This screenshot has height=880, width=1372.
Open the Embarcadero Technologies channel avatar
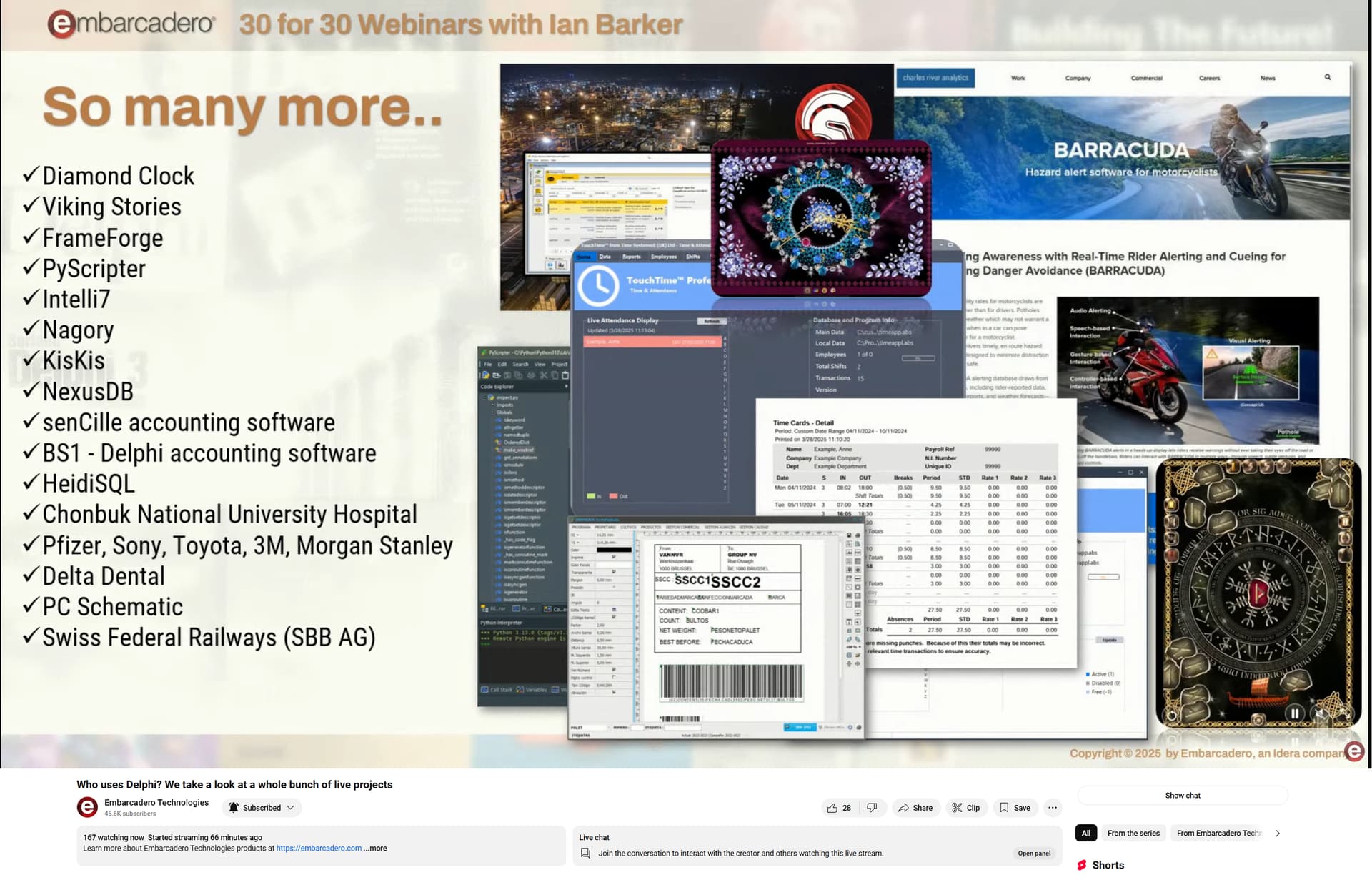pyautogui.click(x=87, y=808)
